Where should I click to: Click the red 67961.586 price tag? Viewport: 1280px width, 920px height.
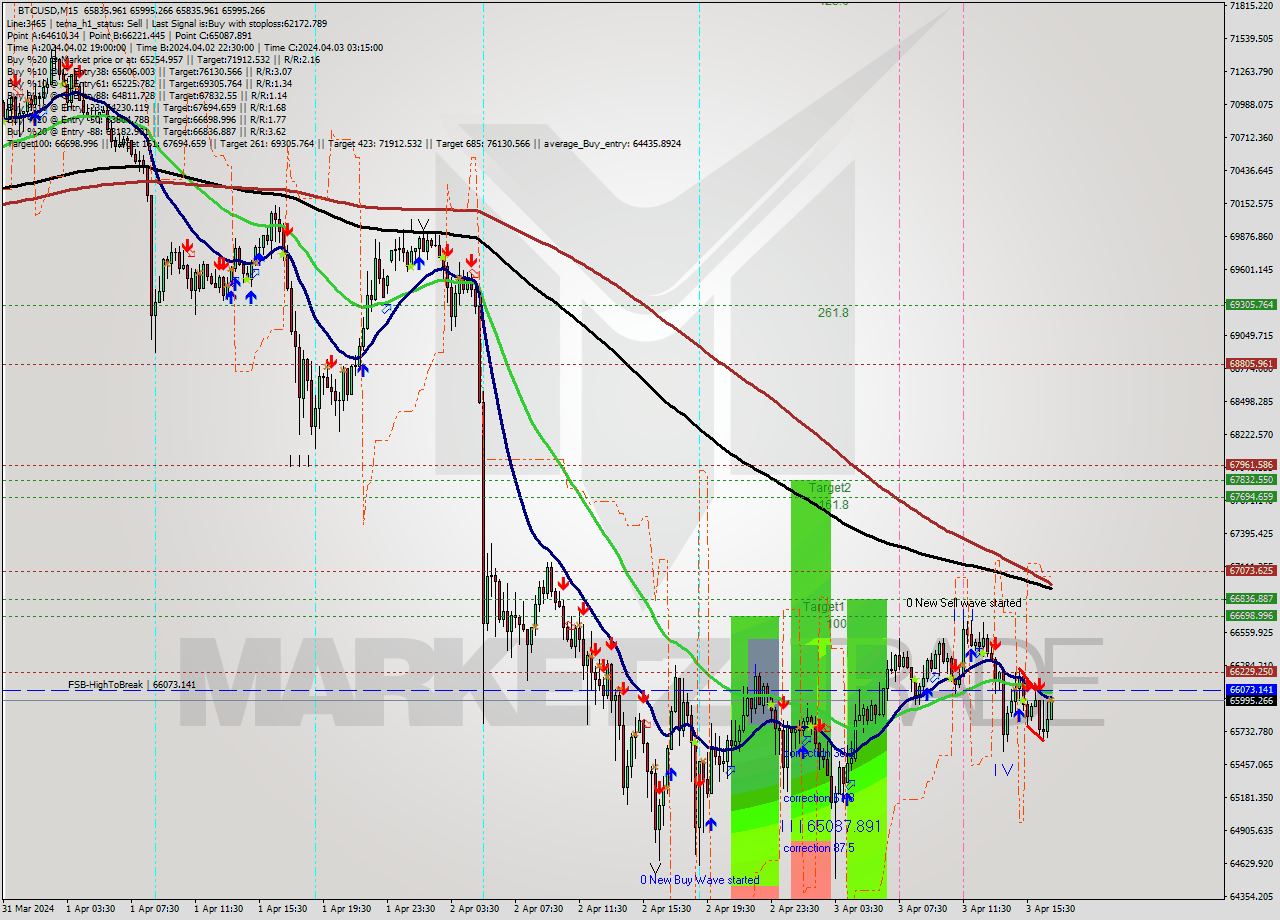[1250, 465]
